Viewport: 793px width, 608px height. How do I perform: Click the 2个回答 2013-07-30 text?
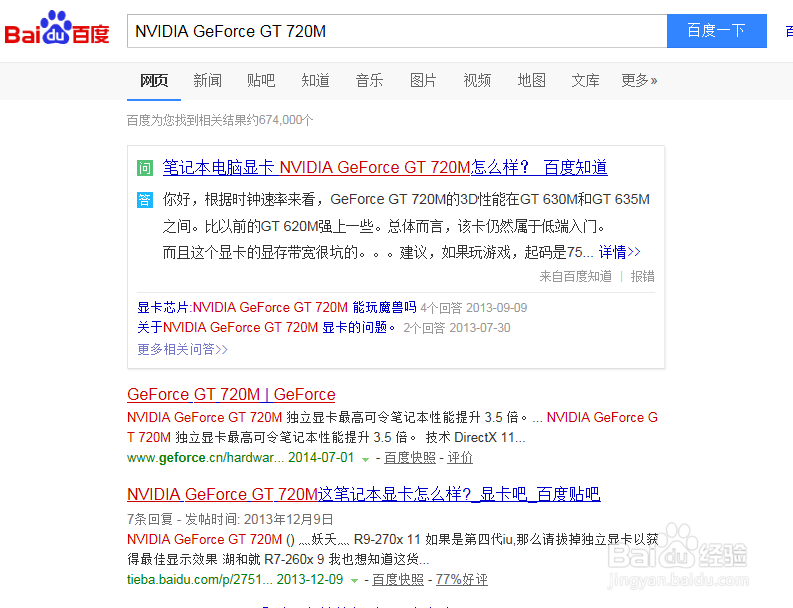click(457, 328)
